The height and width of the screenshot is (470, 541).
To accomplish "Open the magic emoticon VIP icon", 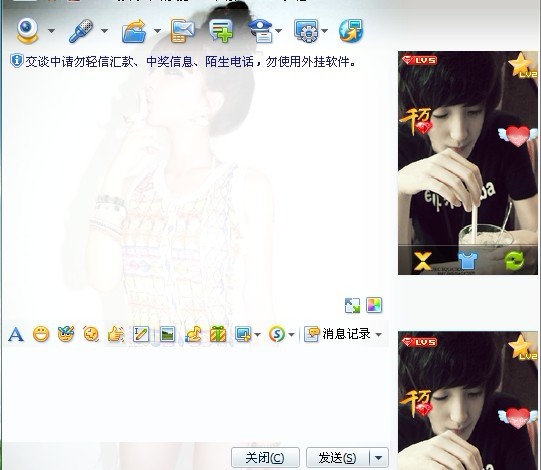I will [x=66, y=334].
